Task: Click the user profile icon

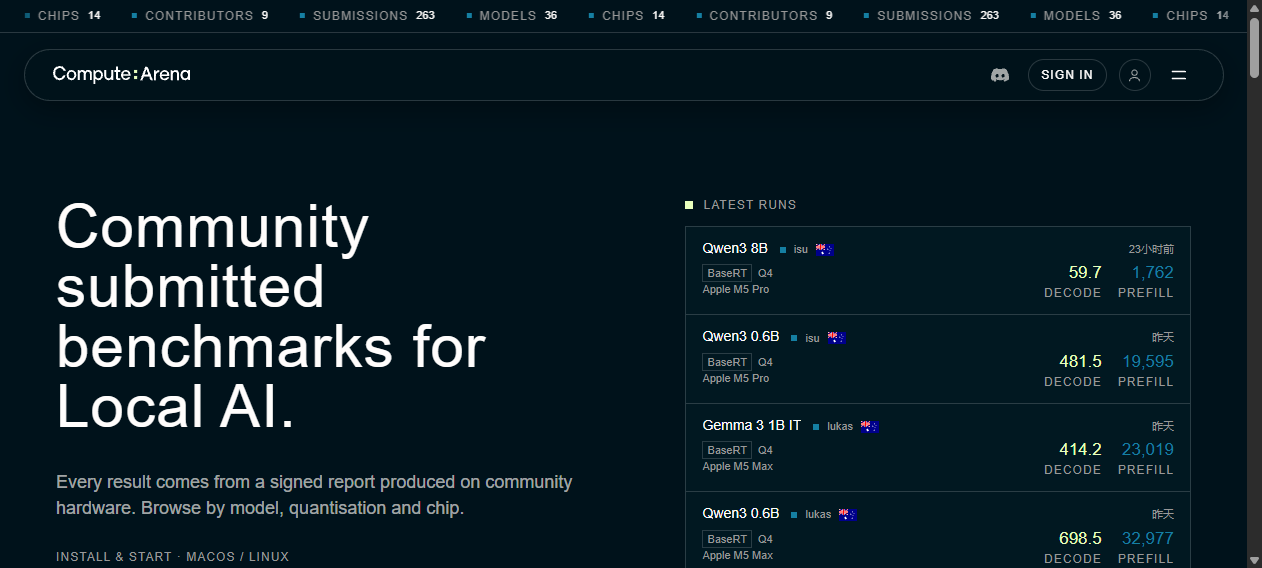Action: pyautogui.click(x=1135, y=75)
